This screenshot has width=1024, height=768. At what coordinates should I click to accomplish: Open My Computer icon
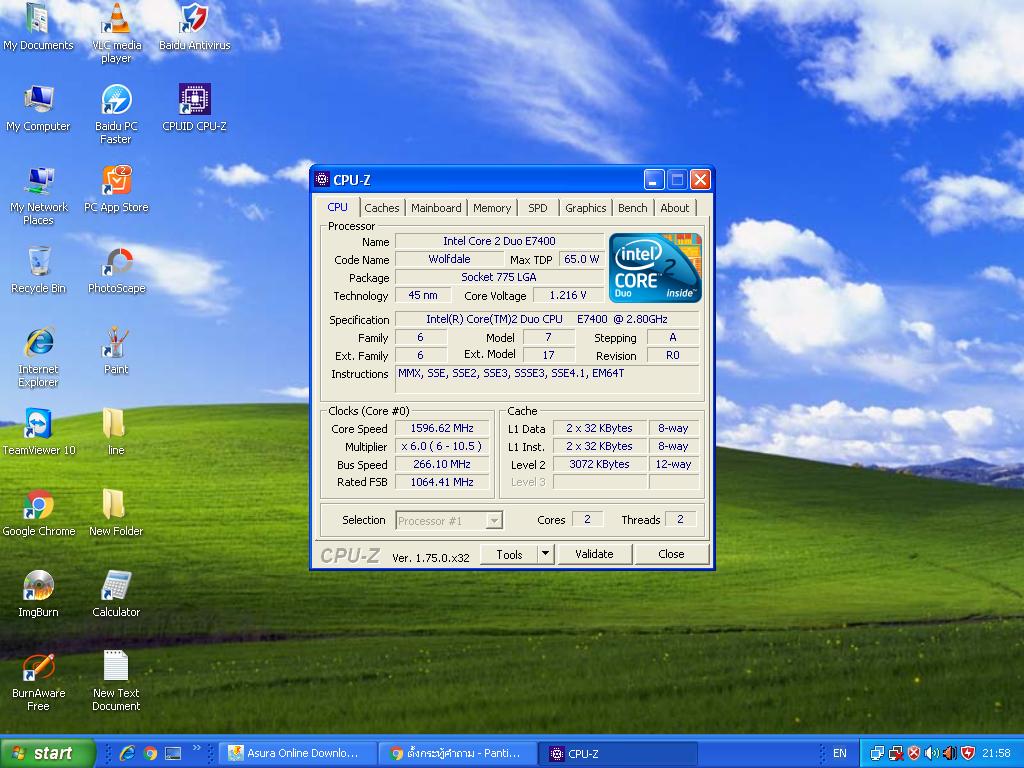click(38, 108)
